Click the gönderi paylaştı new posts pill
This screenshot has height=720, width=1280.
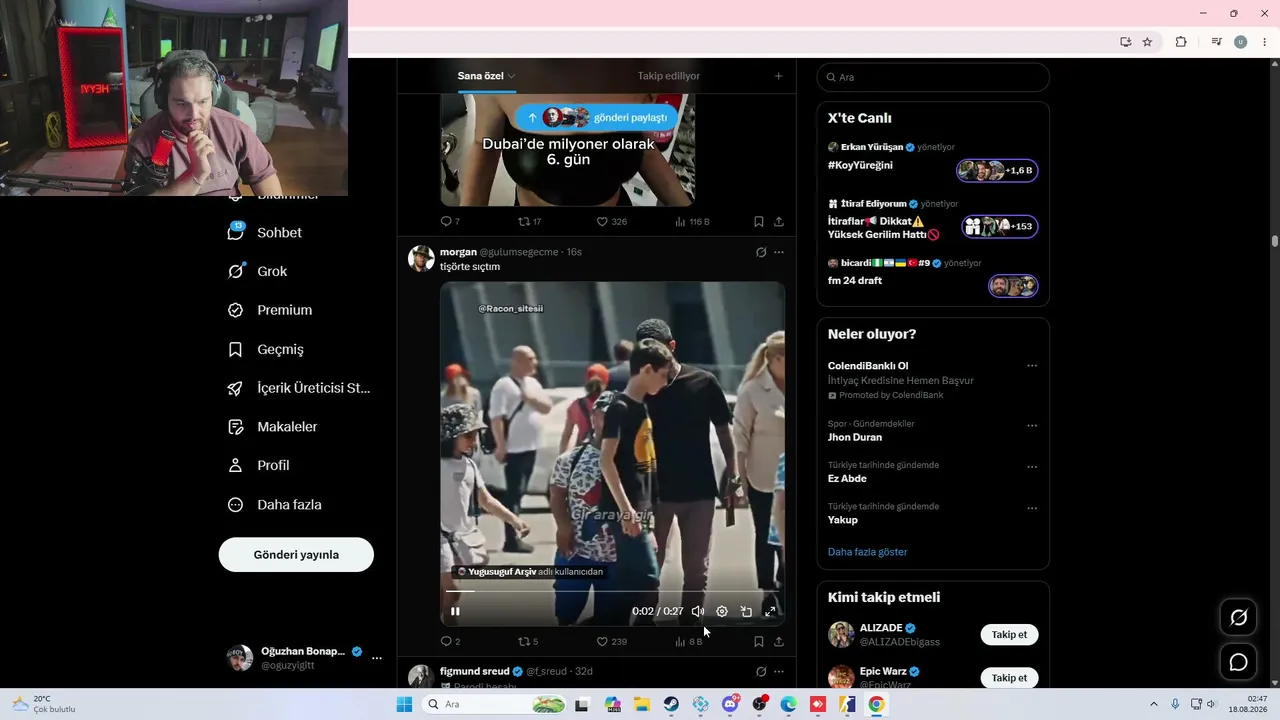[596, 117]
